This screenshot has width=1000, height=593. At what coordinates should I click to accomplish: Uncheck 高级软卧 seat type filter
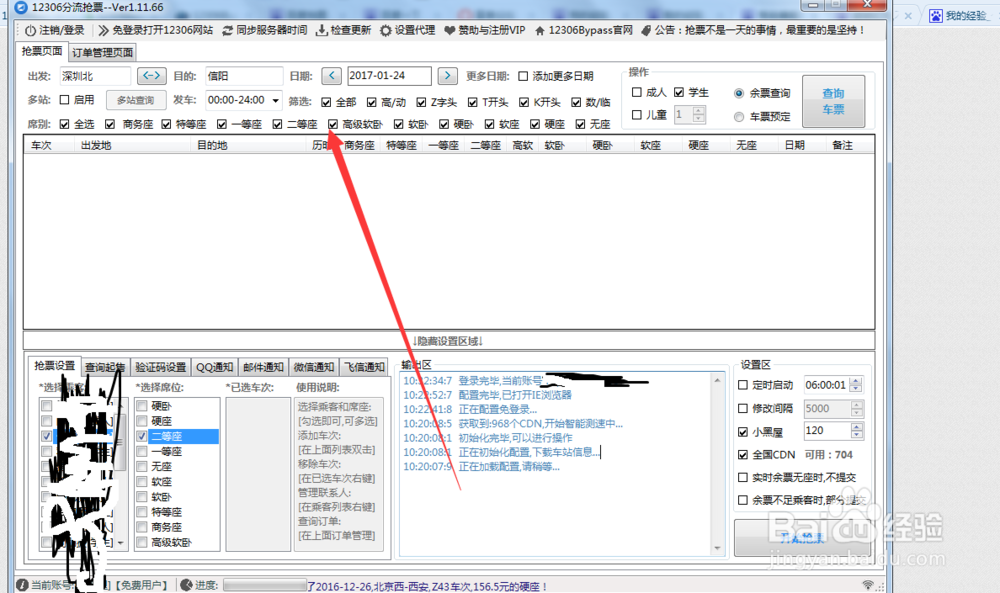click(333, 124)
